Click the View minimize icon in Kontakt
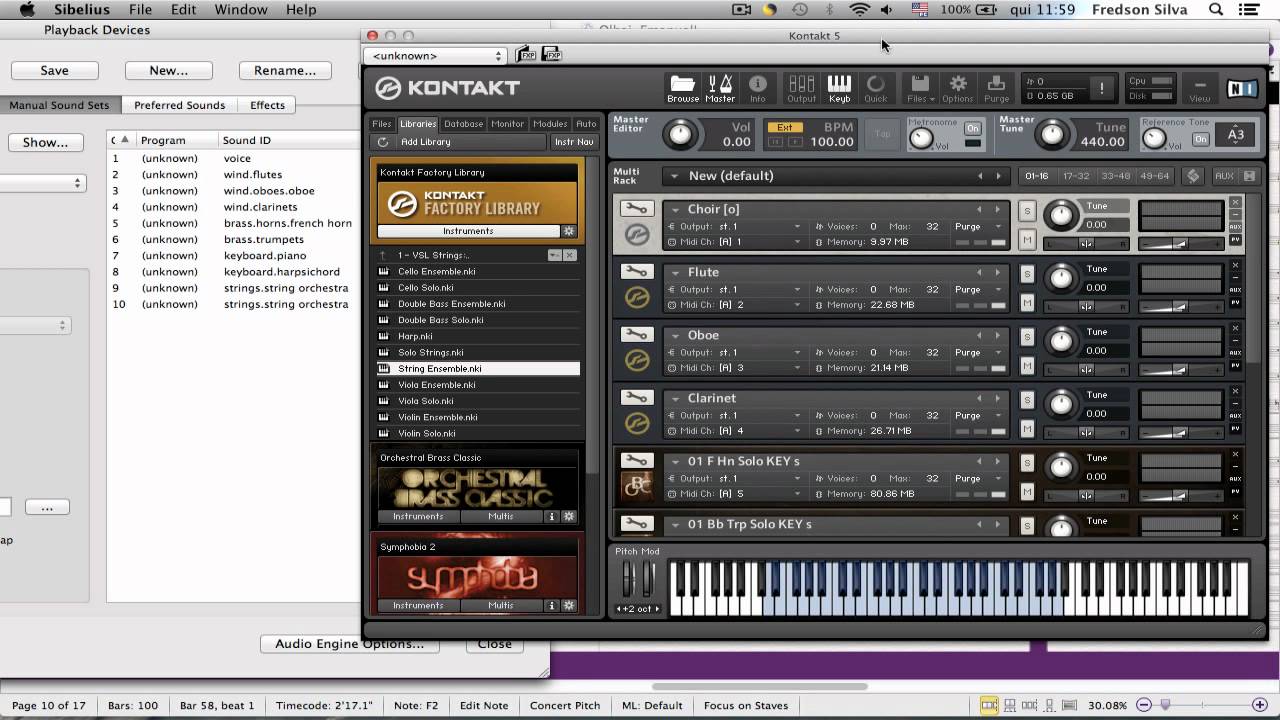The width and height of the screenshot is (1280, 720). pos(1199,88)
